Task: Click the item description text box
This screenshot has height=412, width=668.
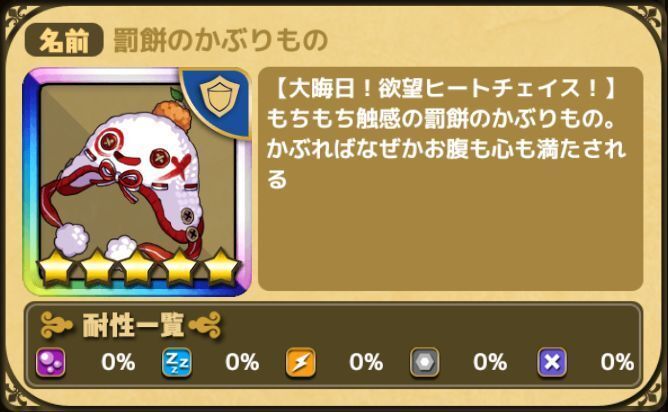Action: tap(450, 179)
